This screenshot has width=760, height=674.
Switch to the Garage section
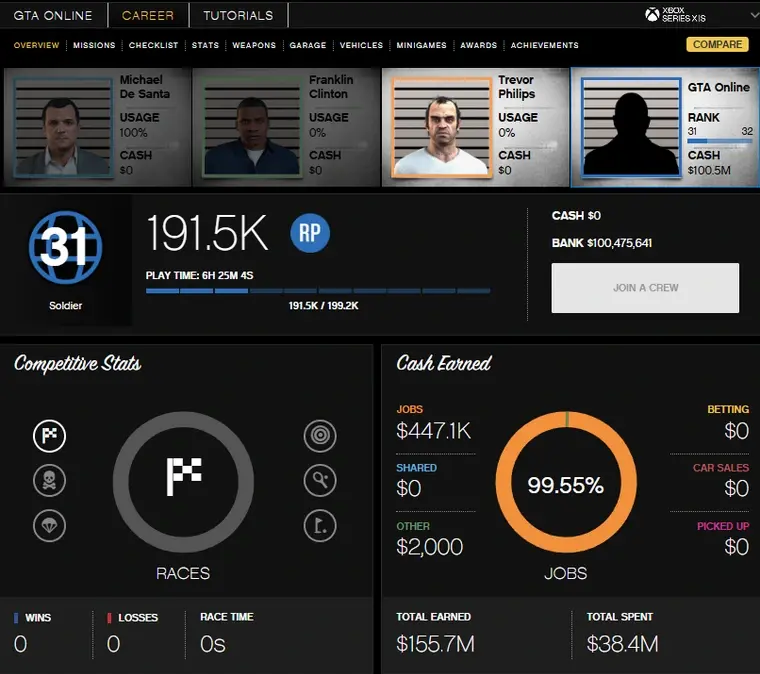point(308,45)
